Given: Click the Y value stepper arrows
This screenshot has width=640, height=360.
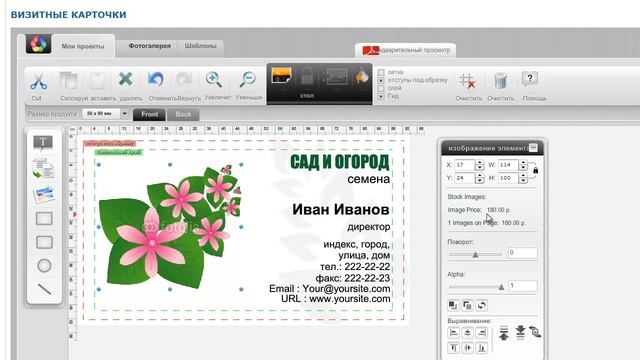Looking at the screenshot, I should tap(480, 178).
